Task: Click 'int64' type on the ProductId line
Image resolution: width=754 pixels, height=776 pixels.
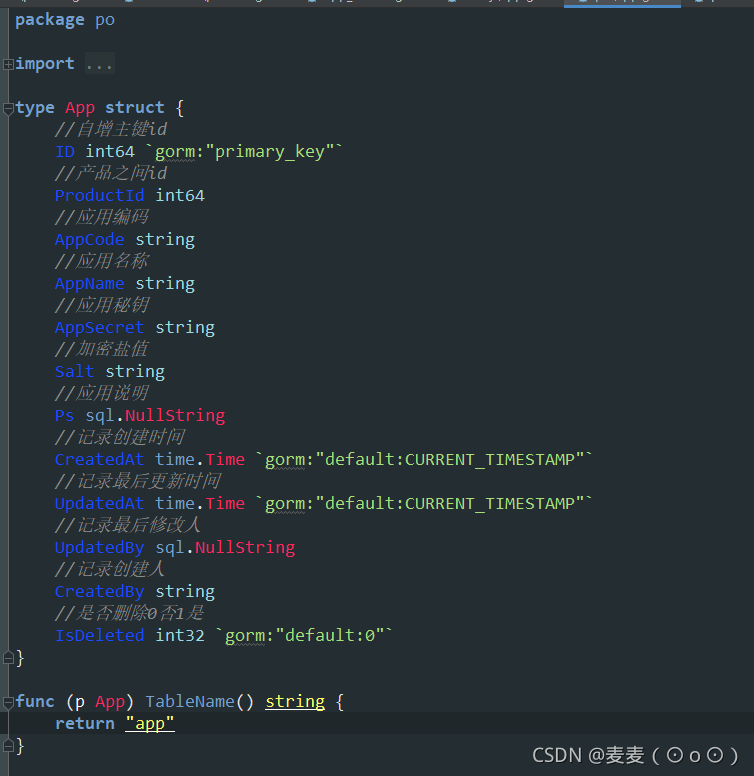Action: pyautogui.click(x=180, y=195)
